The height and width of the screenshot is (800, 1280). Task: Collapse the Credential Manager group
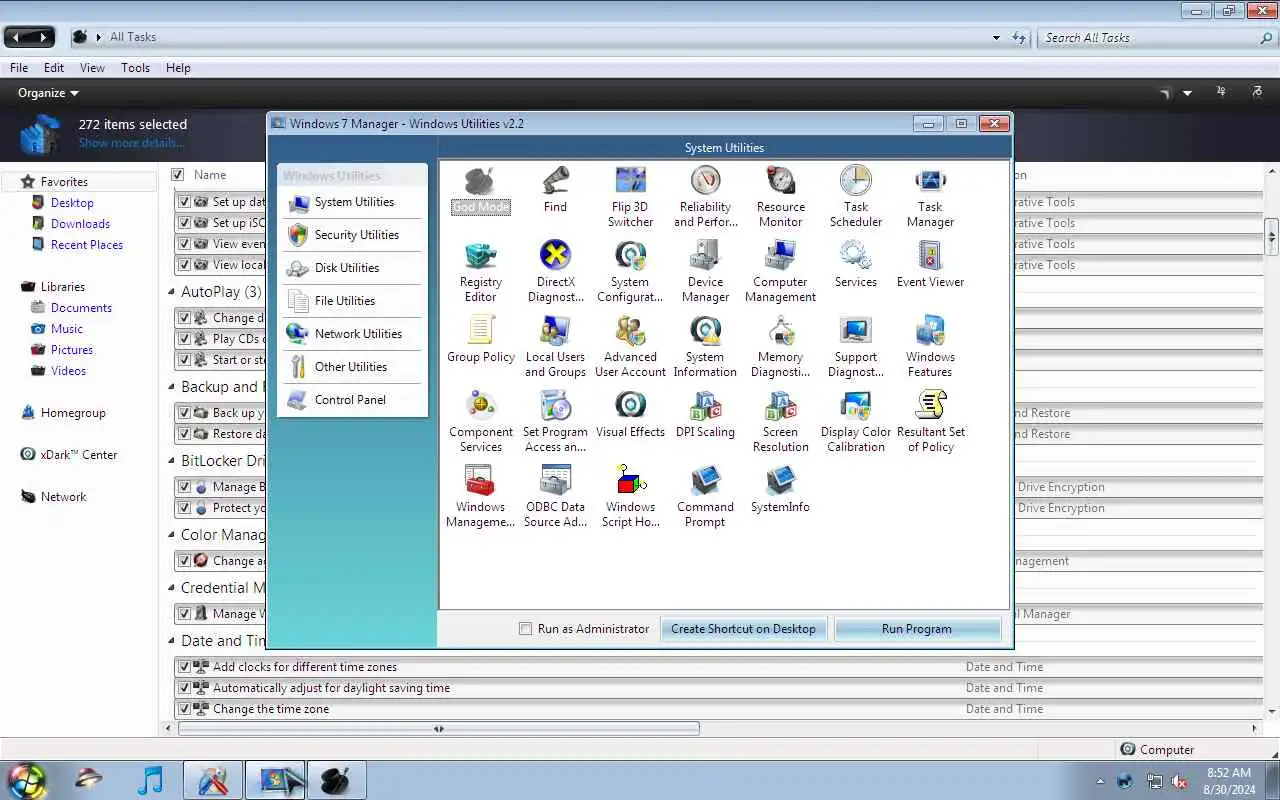(172, 588)
